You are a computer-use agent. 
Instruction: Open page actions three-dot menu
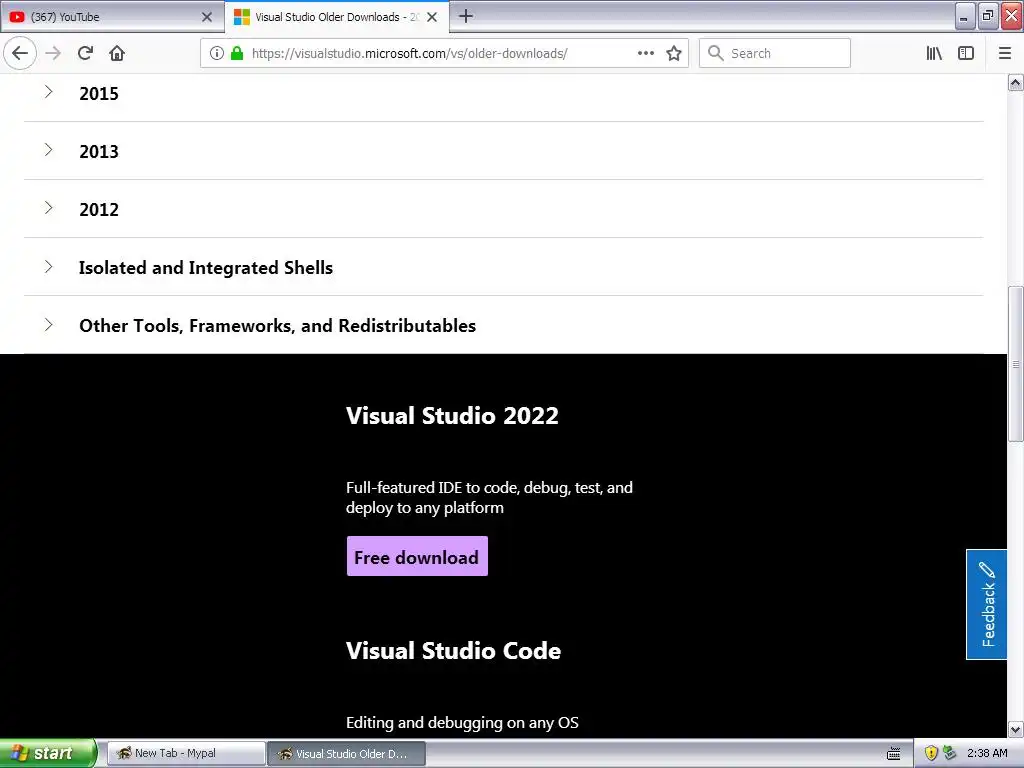(645, 53)
